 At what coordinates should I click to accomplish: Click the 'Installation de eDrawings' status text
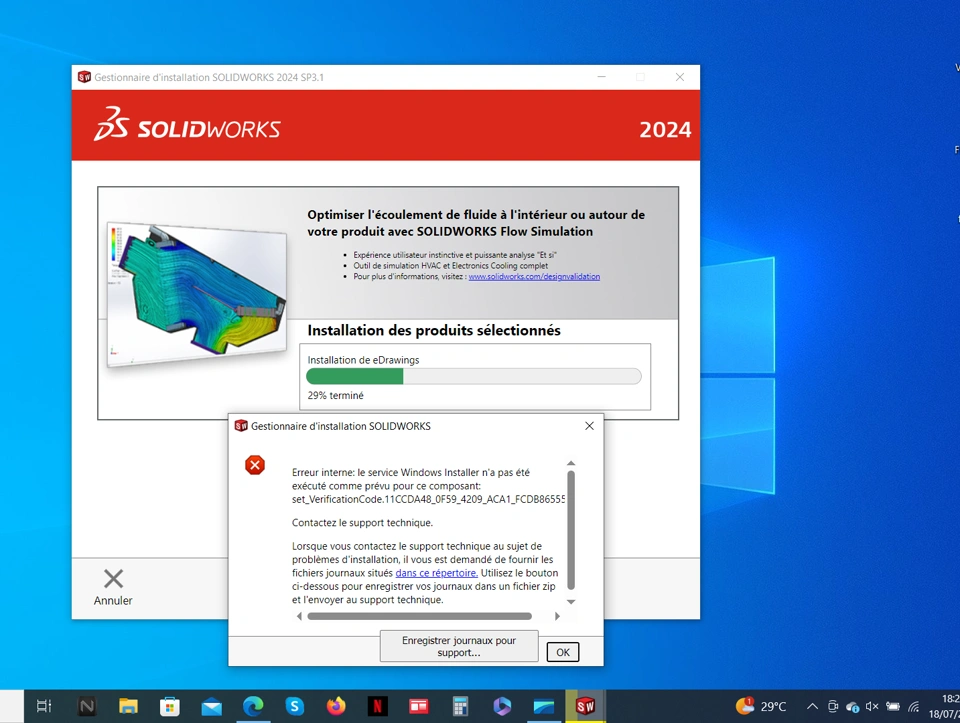coord(363,360)
